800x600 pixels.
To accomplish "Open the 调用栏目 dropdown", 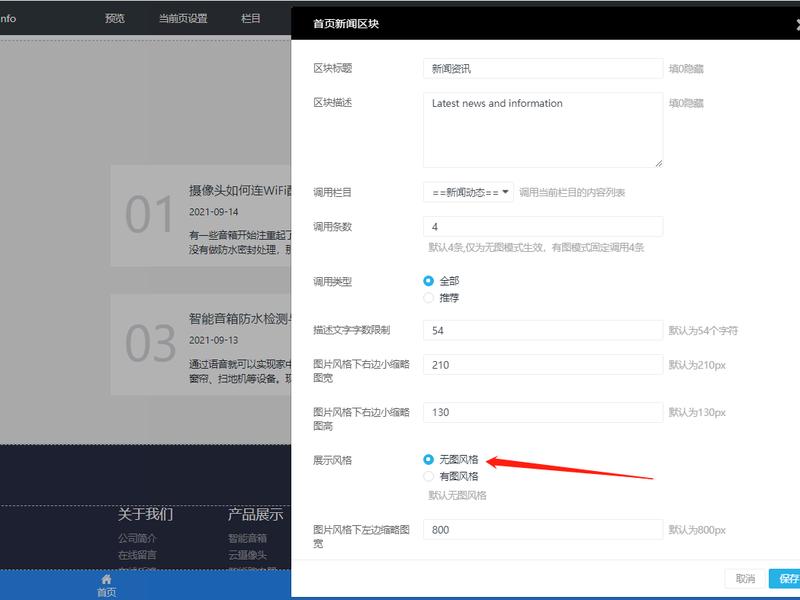I will pyautogui.click(x=468, y=192).
